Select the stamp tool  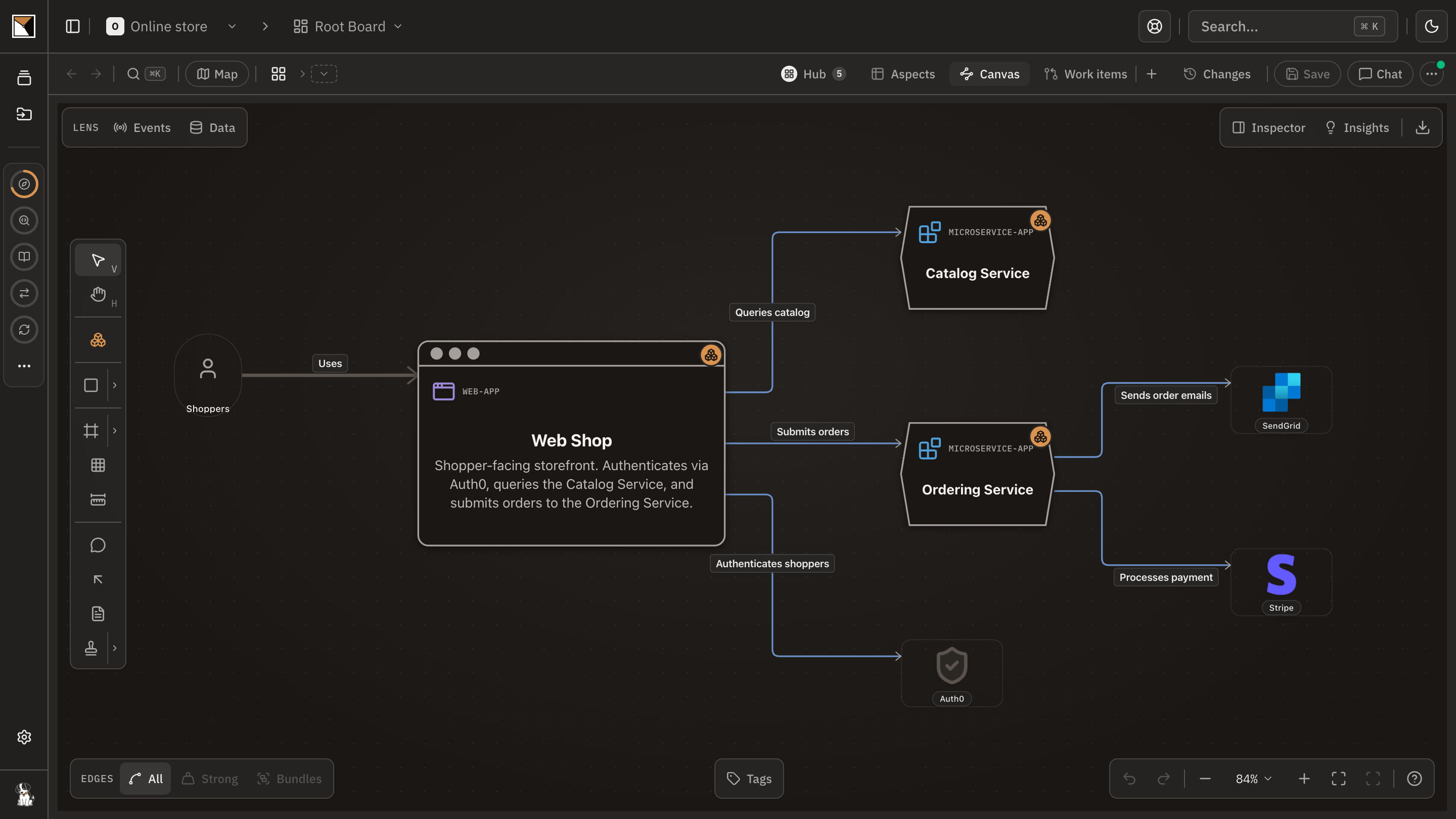coord(91,648)
